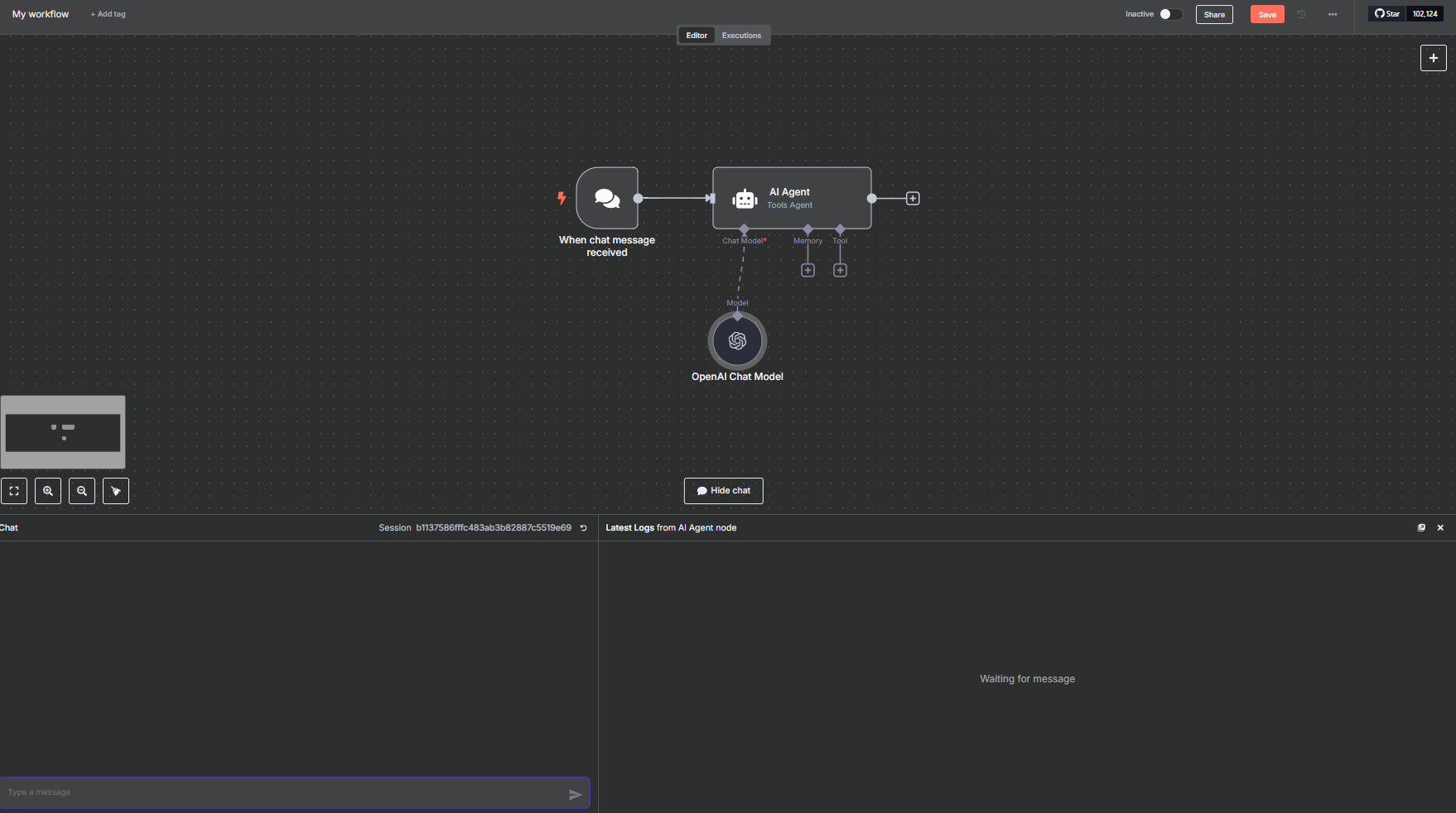Click the Share button
Screen dimensions: 1456x813
(x=1214, y=14)
